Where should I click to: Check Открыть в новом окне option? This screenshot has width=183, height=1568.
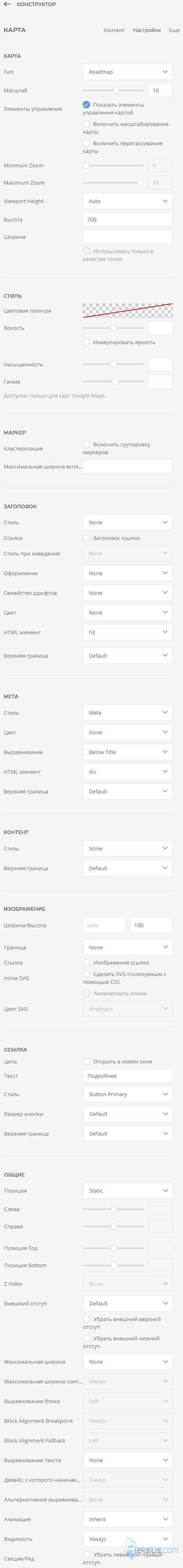click(x=86, y=1062)
